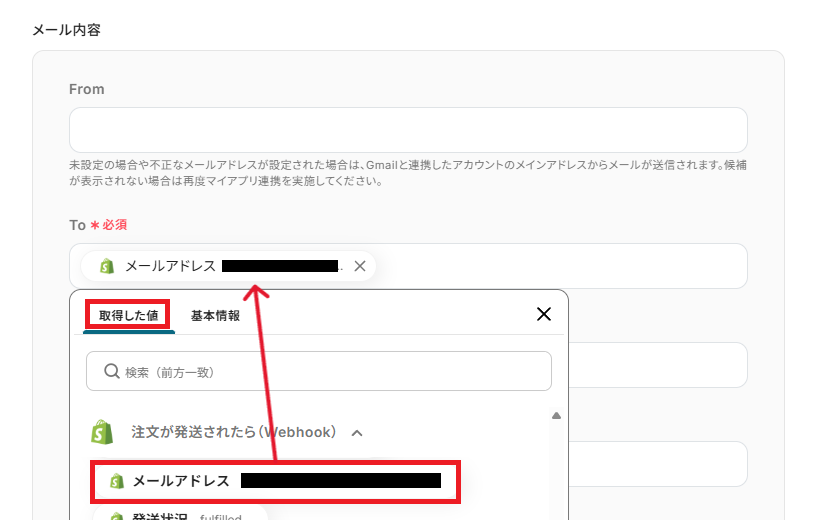Select the 取得した値 tab
This screenshot has height=520, width=817.
click(x=128, y=315)
